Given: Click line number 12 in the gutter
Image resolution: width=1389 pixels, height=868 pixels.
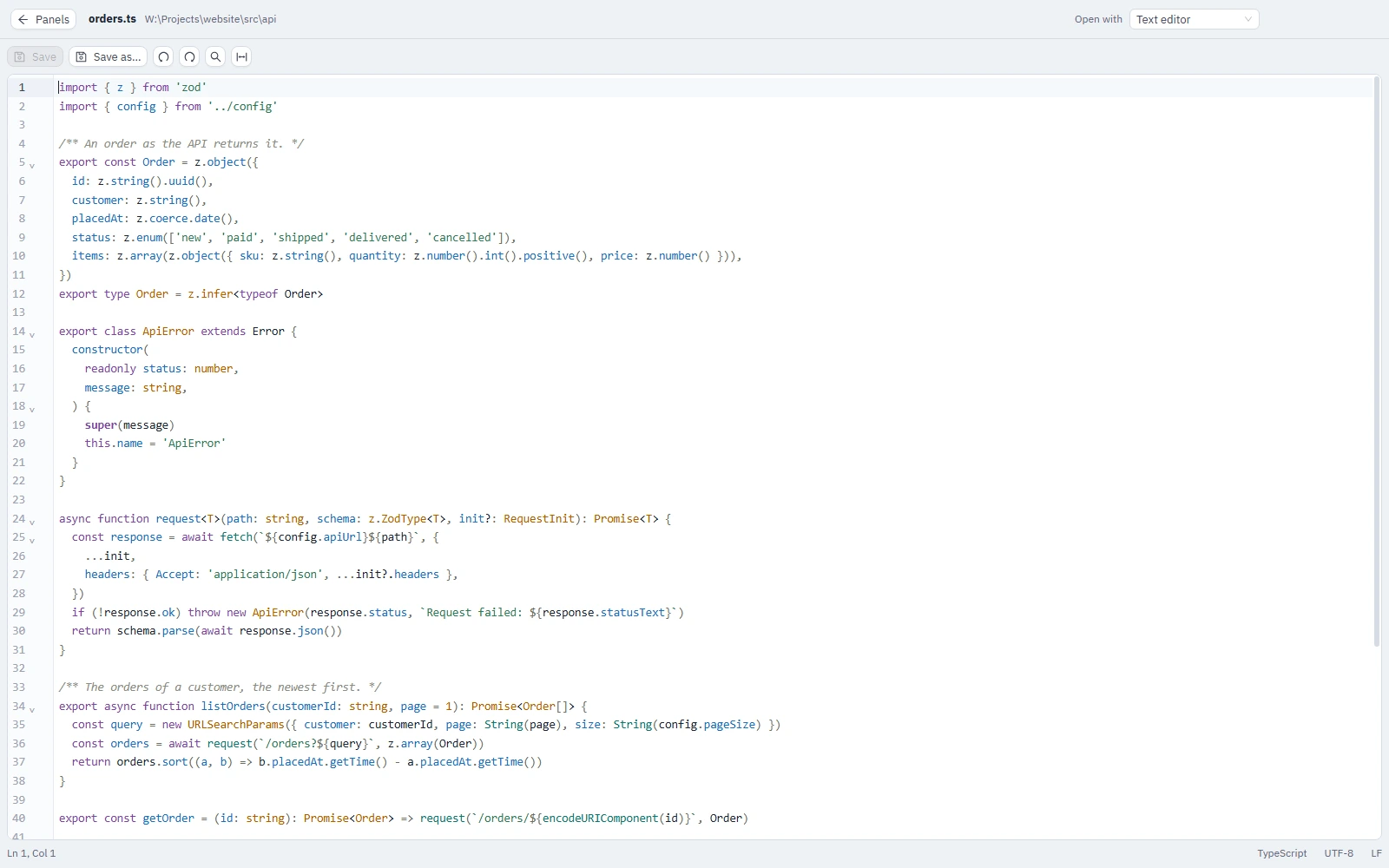Looking at the screenshot, I should tap(19, 294).
